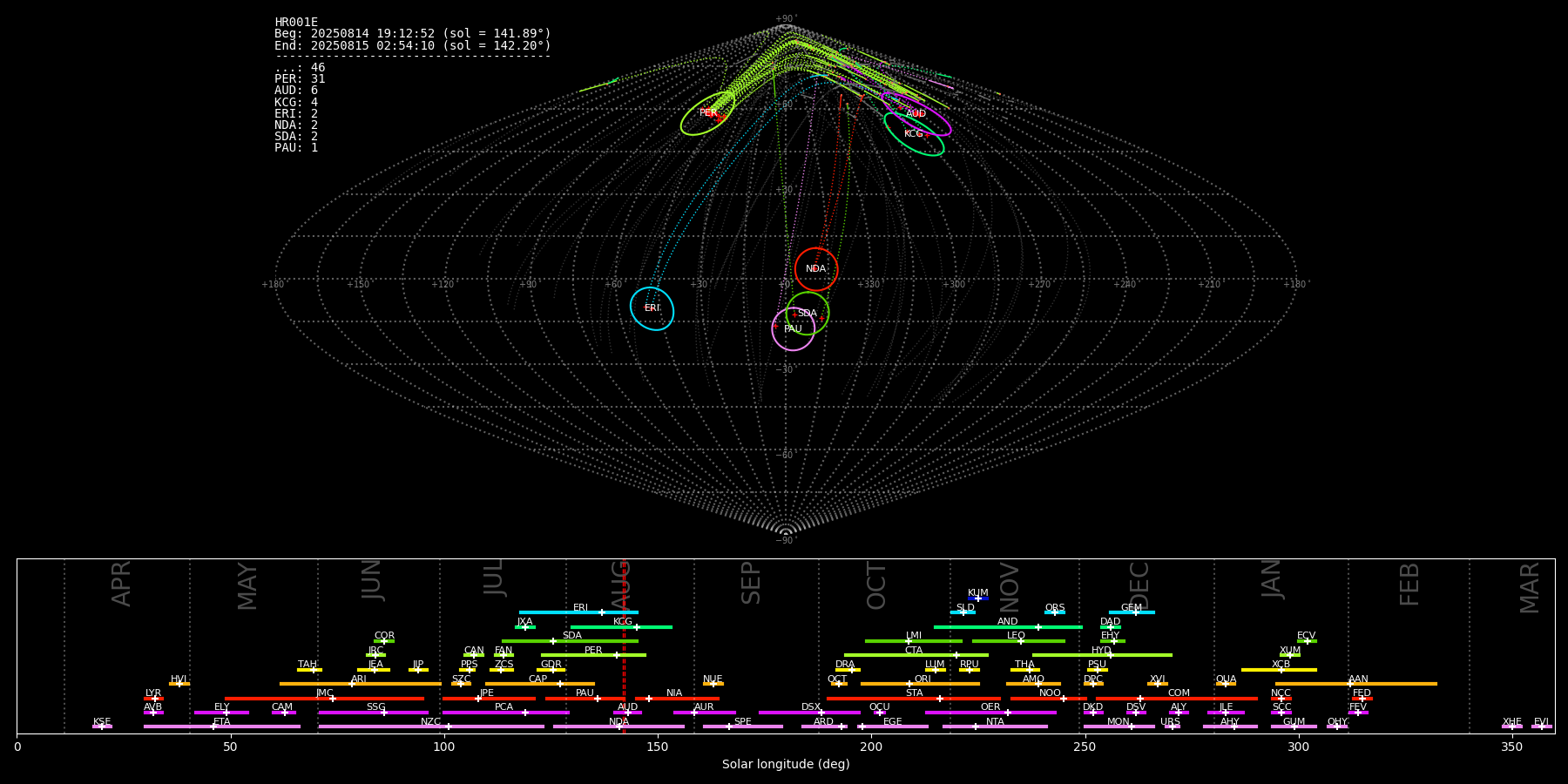Select the NTA shower bar in the timeline

click(995, 727)
